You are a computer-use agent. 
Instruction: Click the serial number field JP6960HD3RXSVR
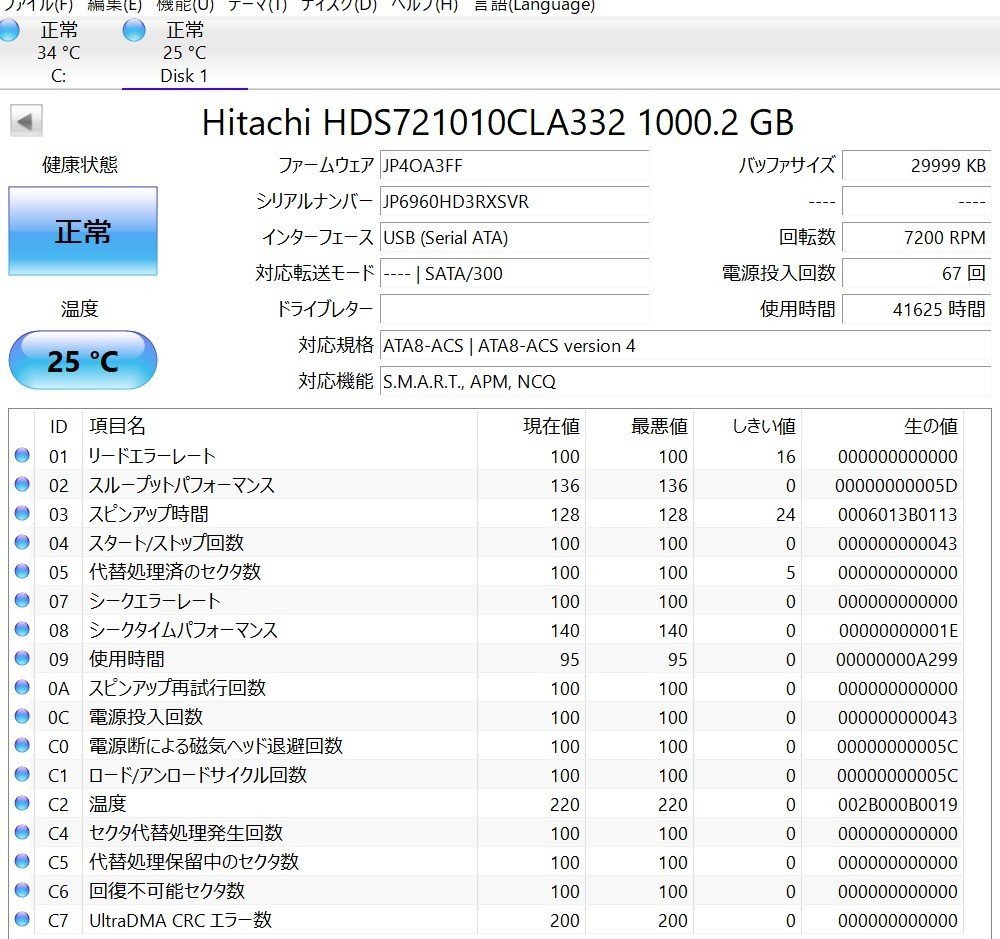[x=514, y=202]
